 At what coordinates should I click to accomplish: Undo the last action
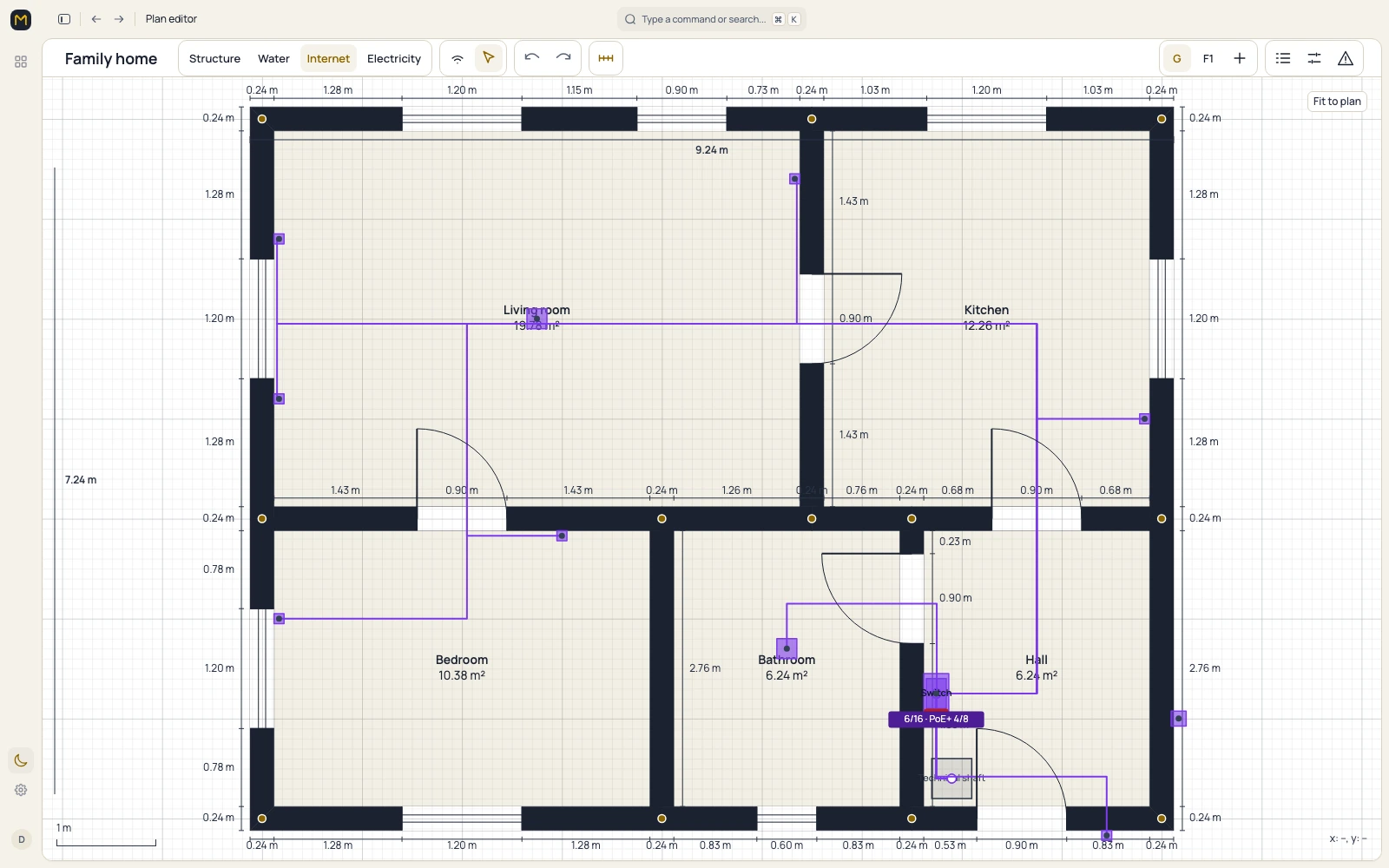click(532, 58)
